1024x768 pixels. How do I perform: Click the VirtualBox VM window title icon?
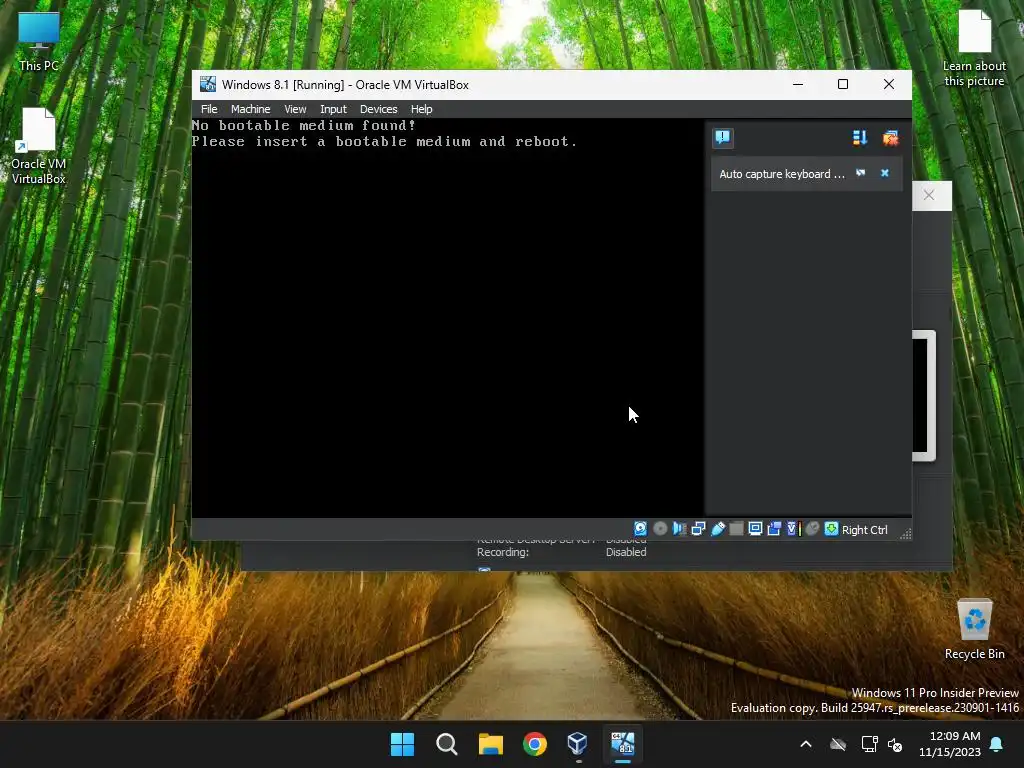tap(208, 84)
